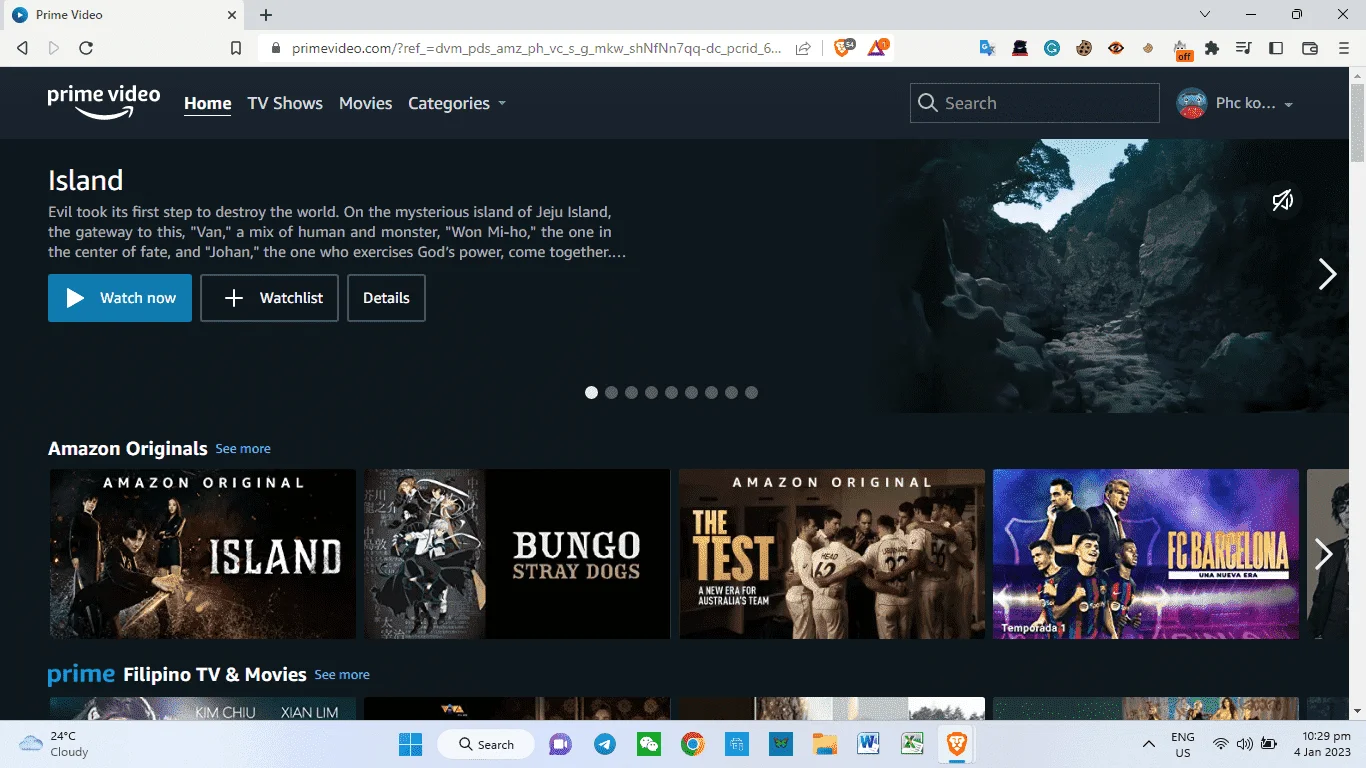Click the share icon in address bar
The width and height of the screenshot is (1366, 768).
pos(803,47)
